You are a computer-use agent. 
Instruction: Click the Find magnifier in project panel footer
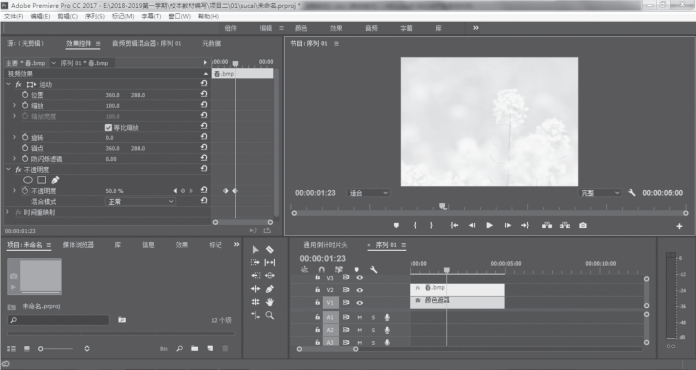pyautogui.click(x=179, y=348)
